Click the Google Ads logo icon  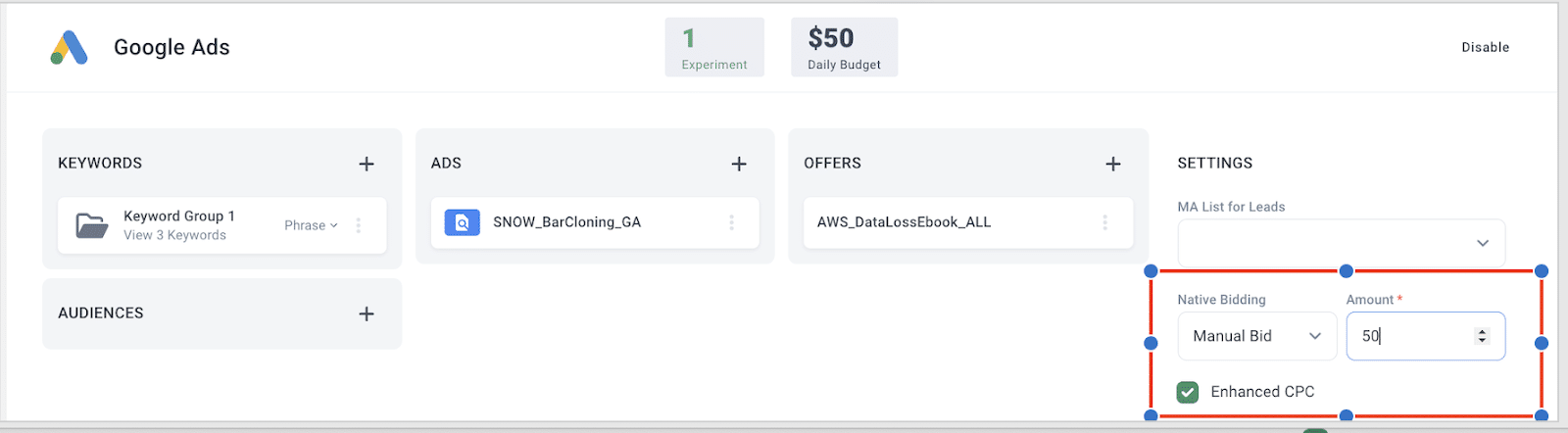pyautogui.click(x=70, y=47)
